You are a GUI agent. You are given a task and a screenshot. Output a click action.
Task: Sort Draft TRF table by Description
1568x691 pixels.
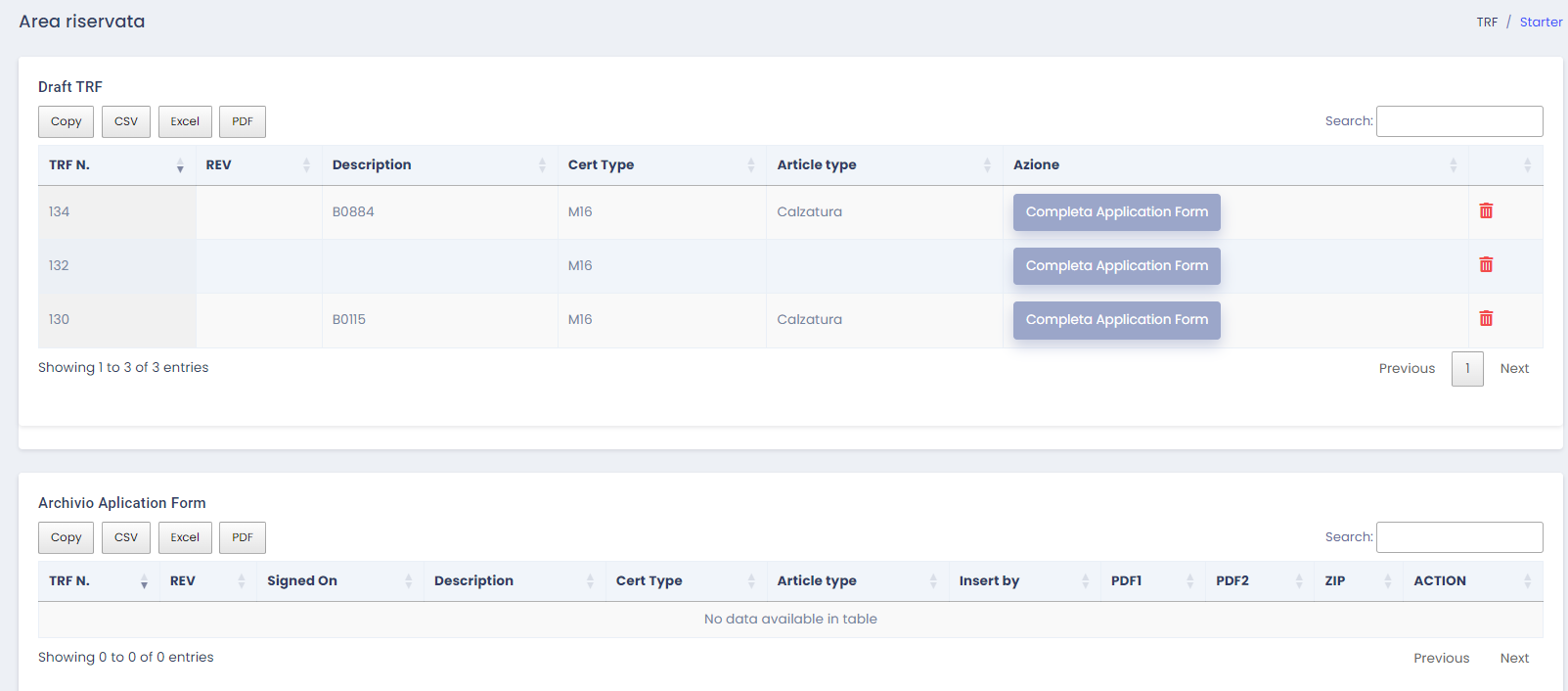(439, 165)
